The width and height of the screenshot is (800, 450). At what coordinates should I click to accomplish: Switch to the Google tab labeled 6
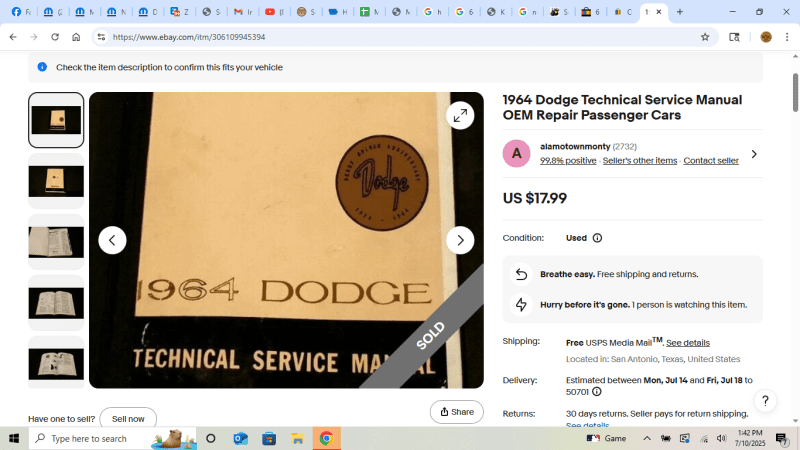464,12
